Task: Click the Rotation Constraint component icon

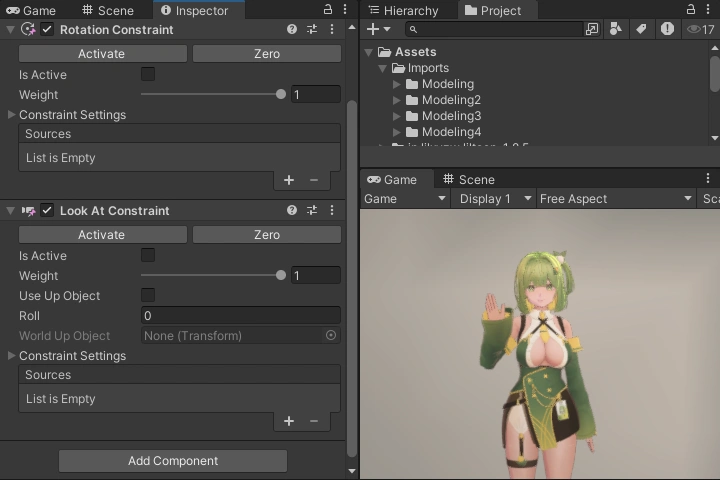Action: tap(28, 30)
